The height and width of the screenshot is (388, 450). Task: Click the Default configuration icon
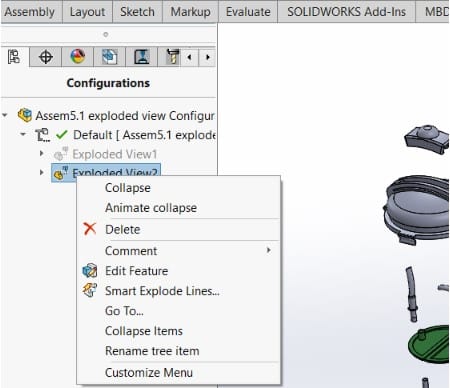(x=42, y=135)
